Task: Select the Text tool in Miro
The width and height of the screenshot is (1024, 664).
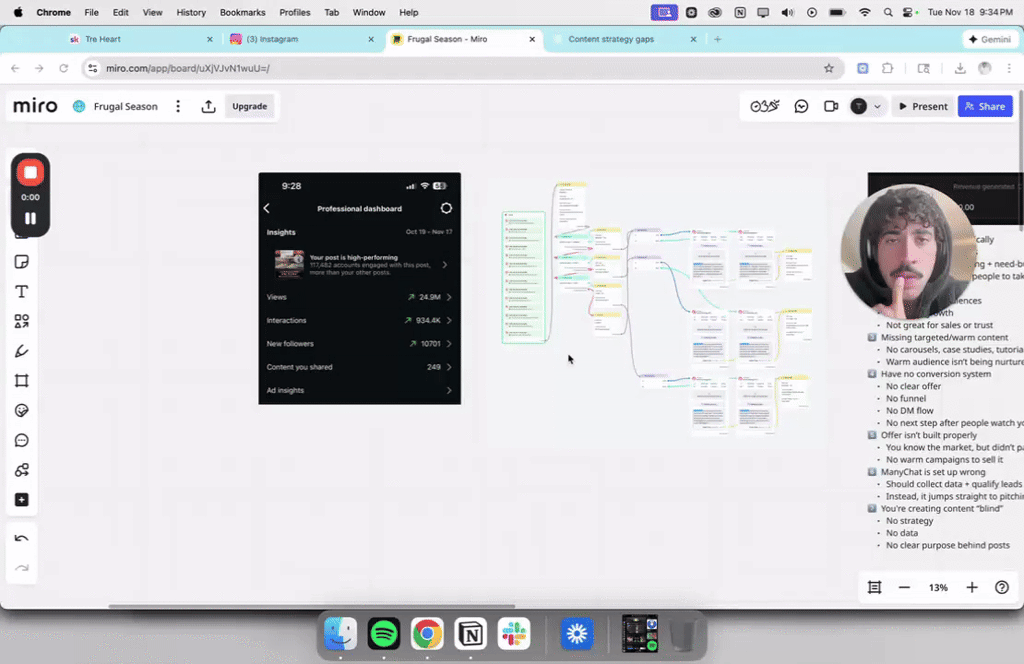Action: click(x=22, y=291)
